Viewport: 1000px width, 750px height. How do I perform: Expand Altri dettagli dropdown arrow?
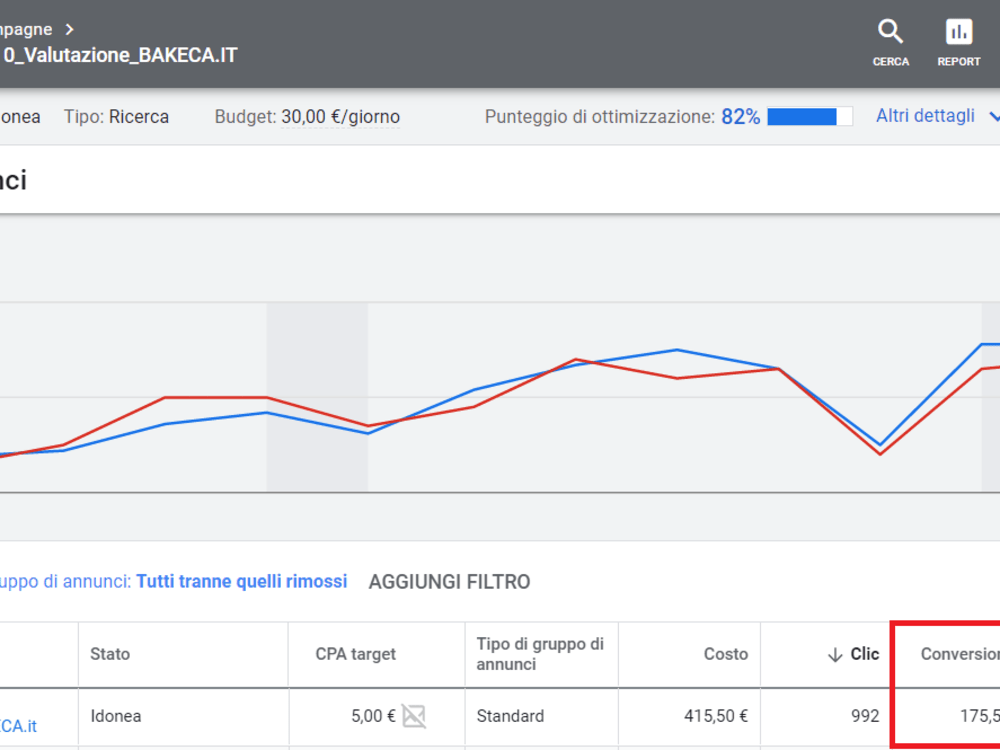coord(994,117)
